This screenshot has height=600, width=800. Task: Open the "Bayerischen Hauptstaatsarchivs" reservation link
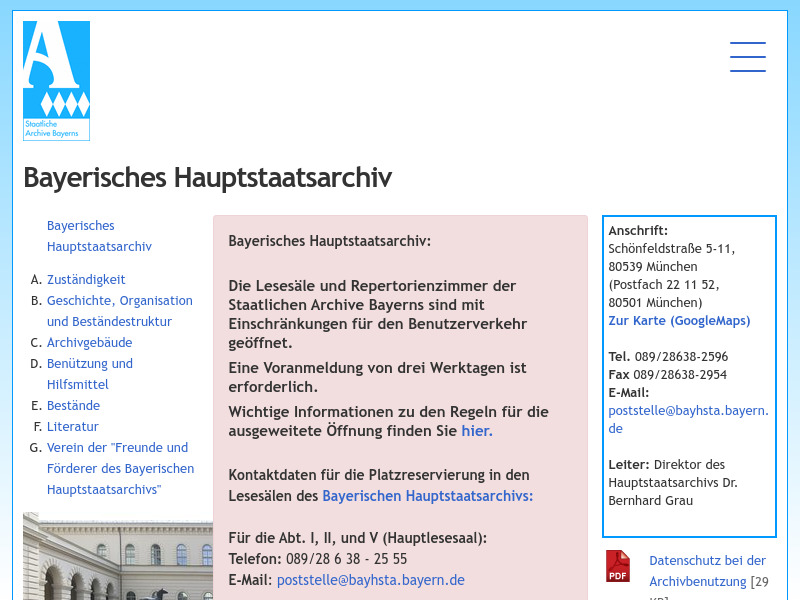[x=427, y=495]
